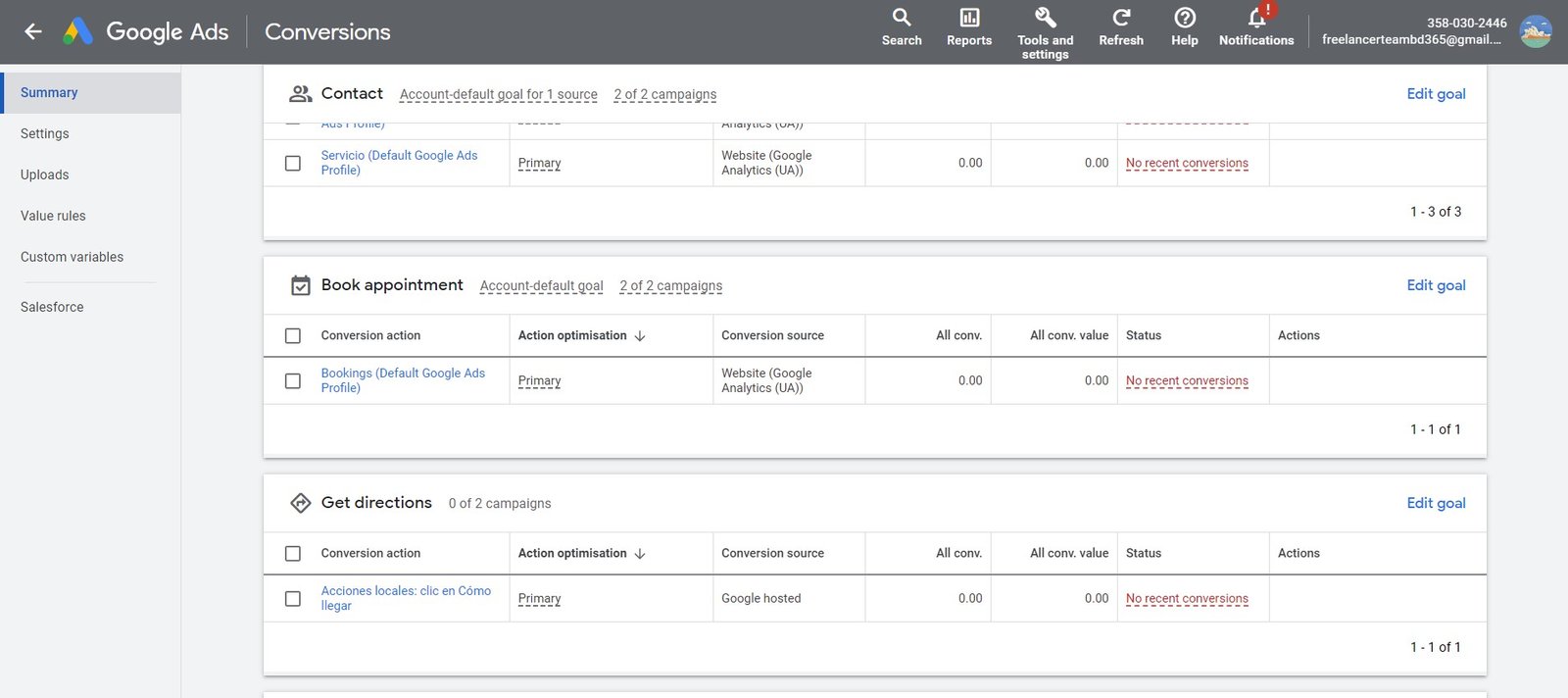Select all in Get directions table header checkbox

tap(293, 553)
